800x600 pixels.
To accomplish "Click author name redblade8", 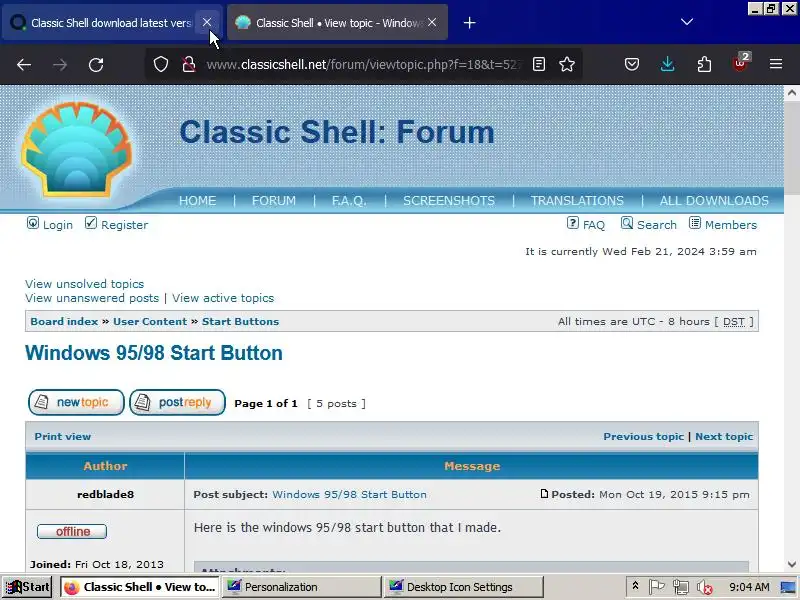I will tap(106, 494).
